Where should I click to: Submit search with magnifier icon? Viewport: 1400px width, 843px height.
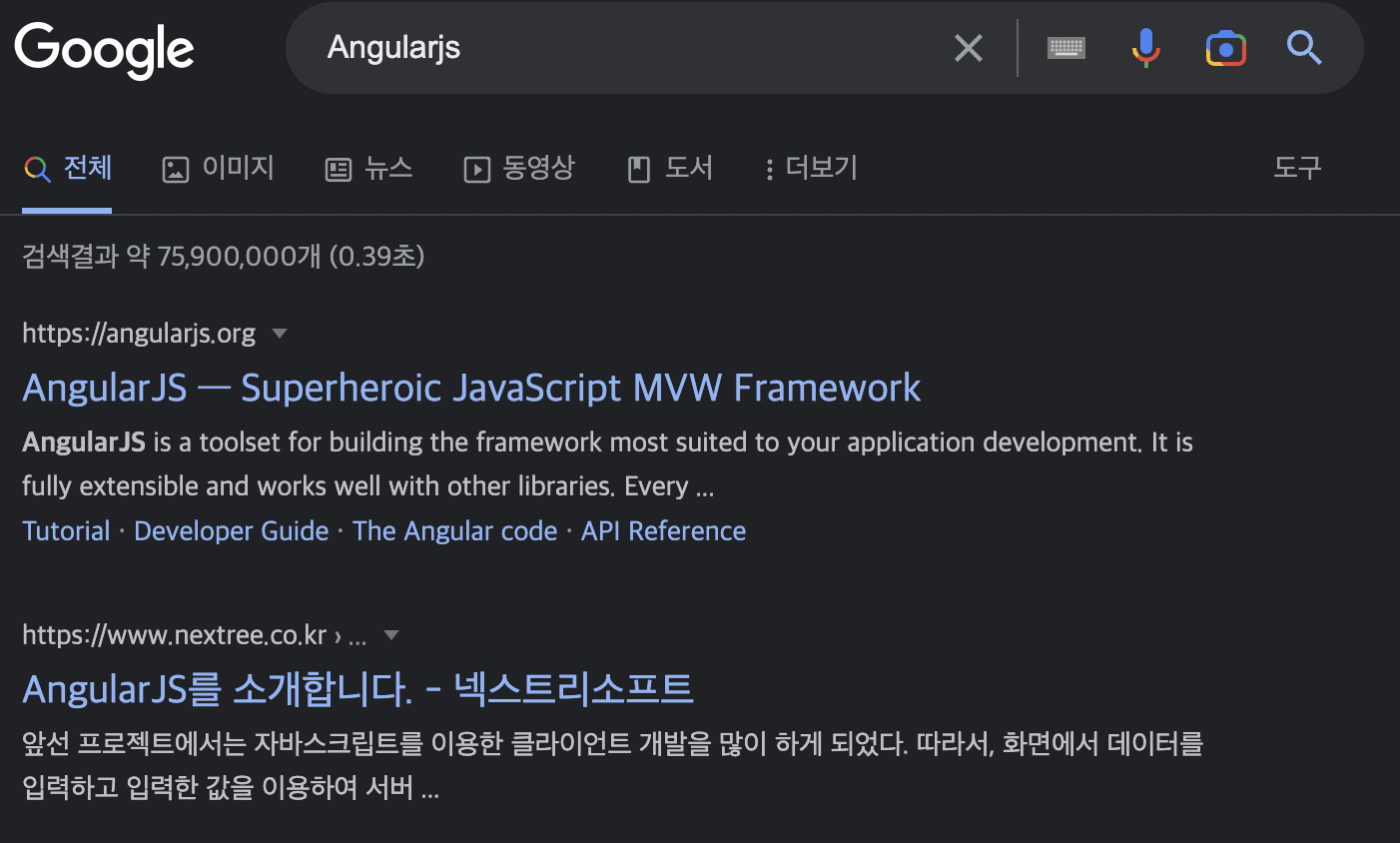point(1304,47)
